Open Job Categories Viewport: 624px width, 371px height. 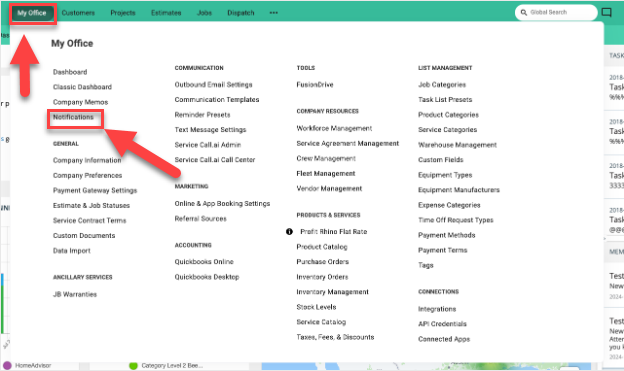pos(442,84)
